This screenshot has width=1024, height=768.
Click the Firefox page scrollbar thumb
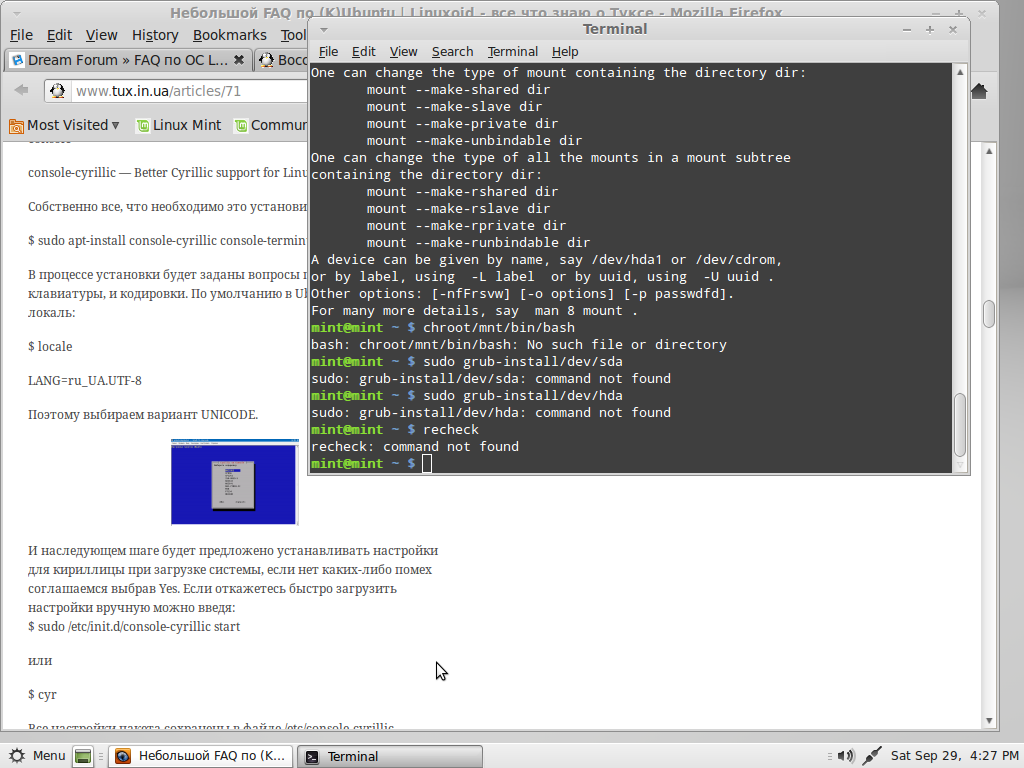click(989, 314)
